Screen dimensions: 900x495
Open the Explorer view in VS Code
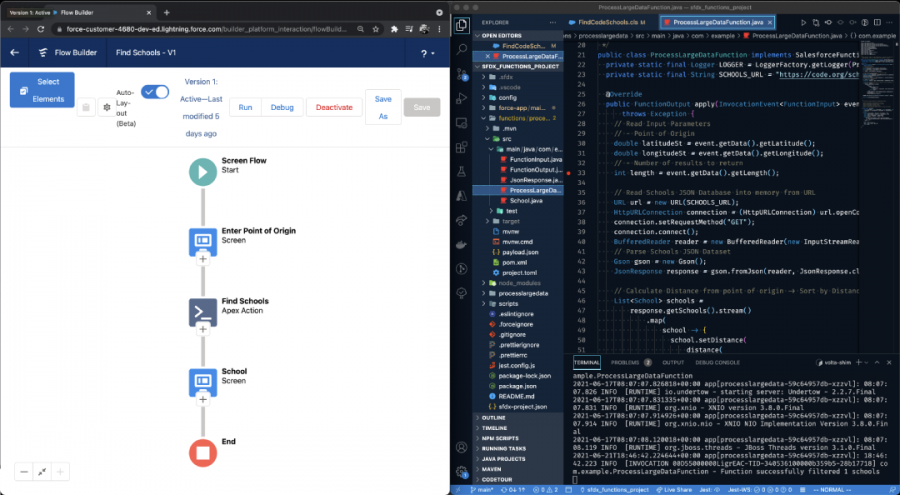pos(461,26)
